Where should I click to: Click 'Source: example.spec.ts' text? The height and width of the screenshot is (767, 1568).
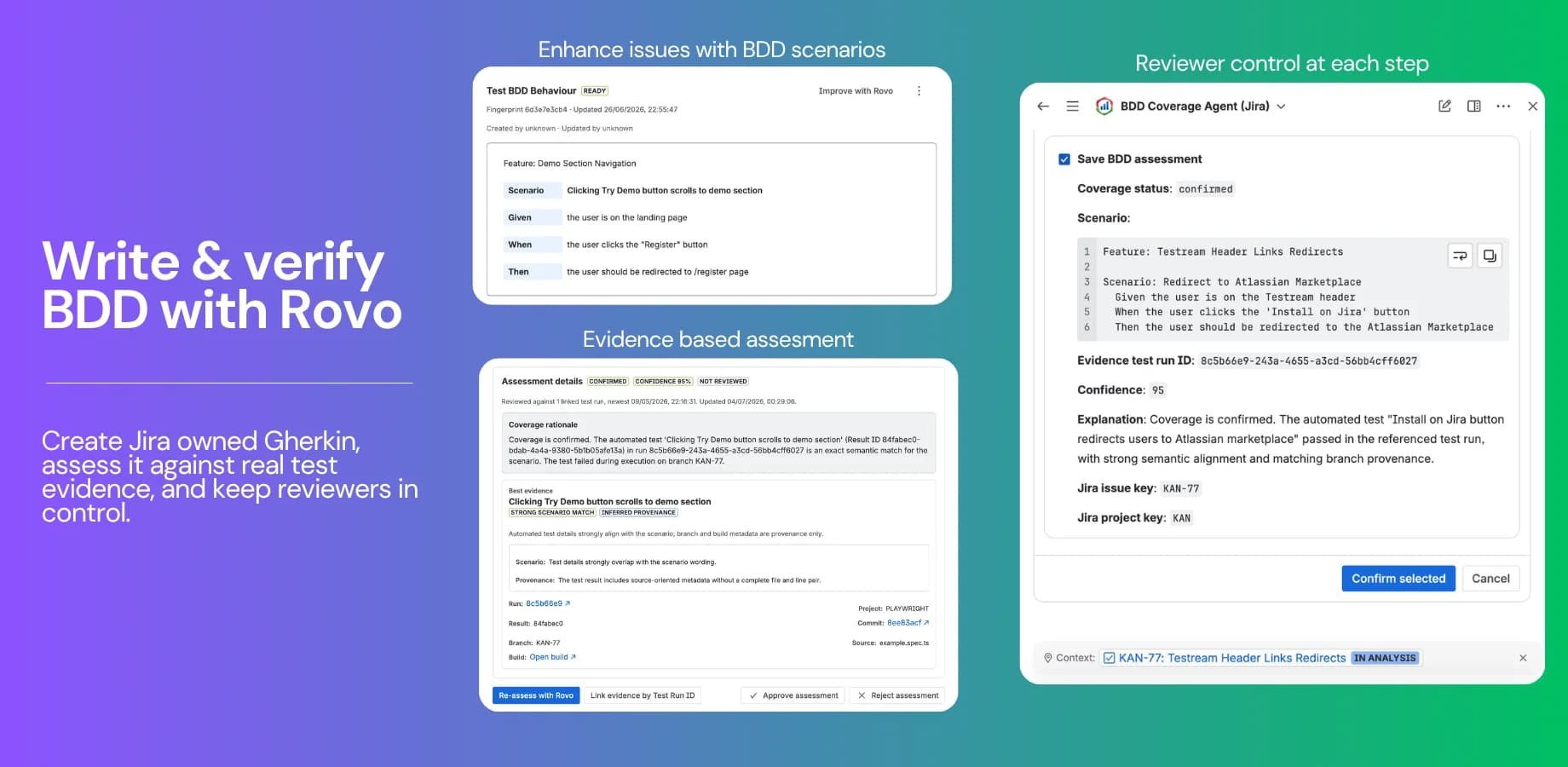coord(891,643)
